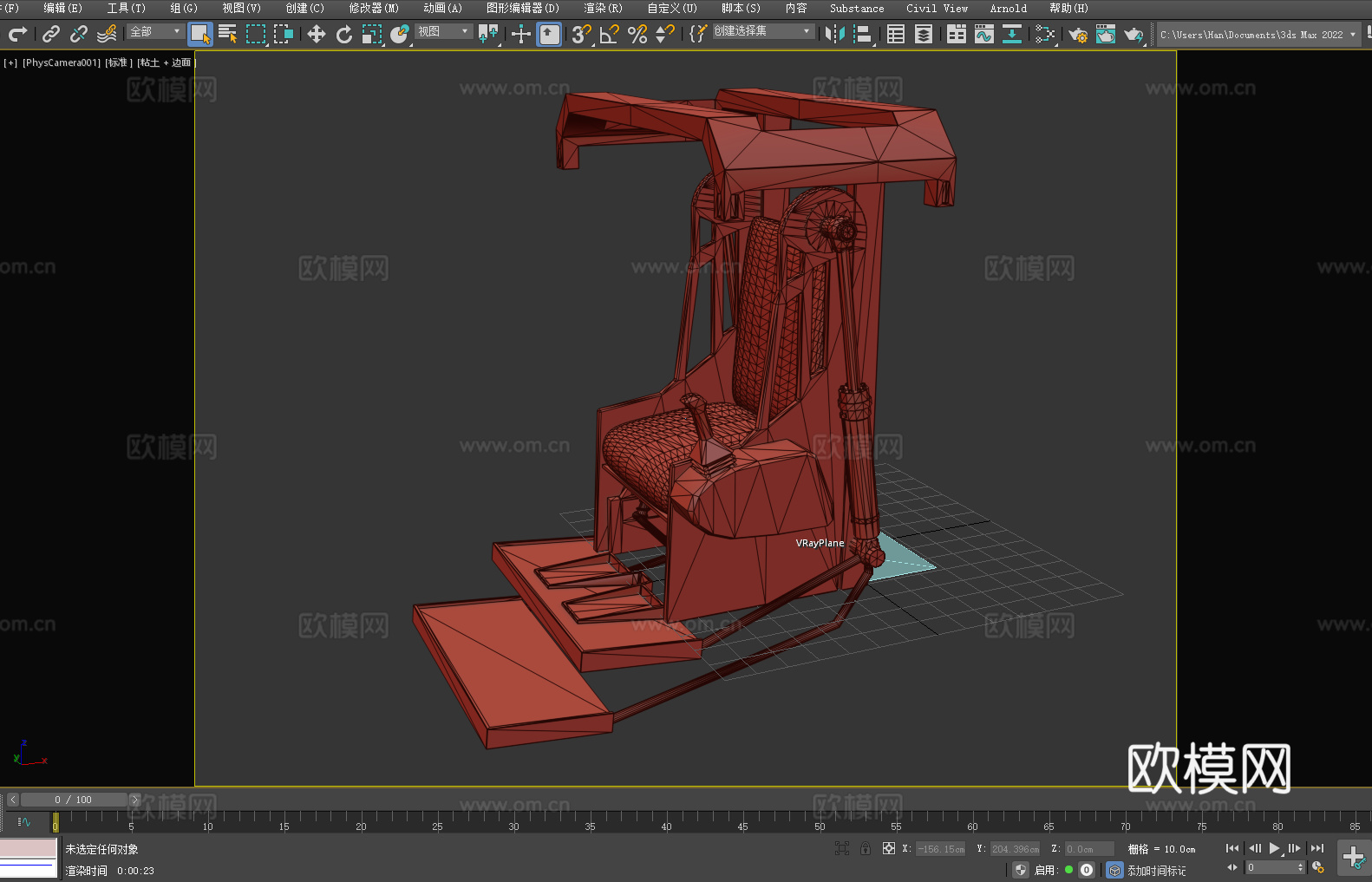This screenshot has height=882, width=1372.
Task: Toggle the Ribbon display icon
Action: [x=957, y=34]
